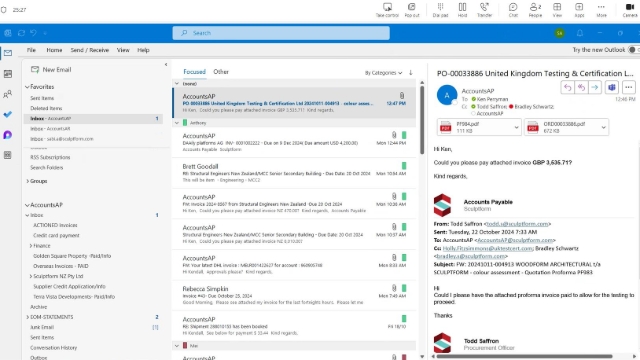Open the View options icon
The image size is (640, 360).
(x=557, y=7)
